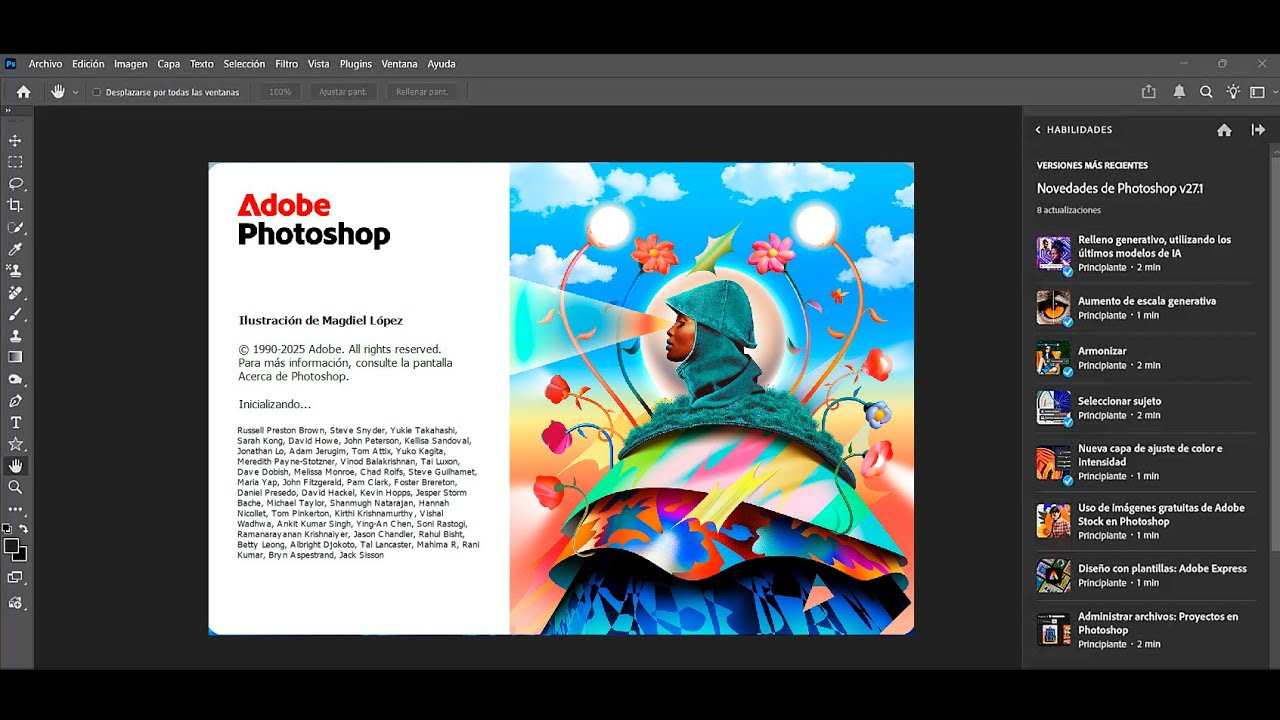The width and height of the screenshot is (1280, 720).
Task: Open the Vista menu
Action: coord(318,64)
